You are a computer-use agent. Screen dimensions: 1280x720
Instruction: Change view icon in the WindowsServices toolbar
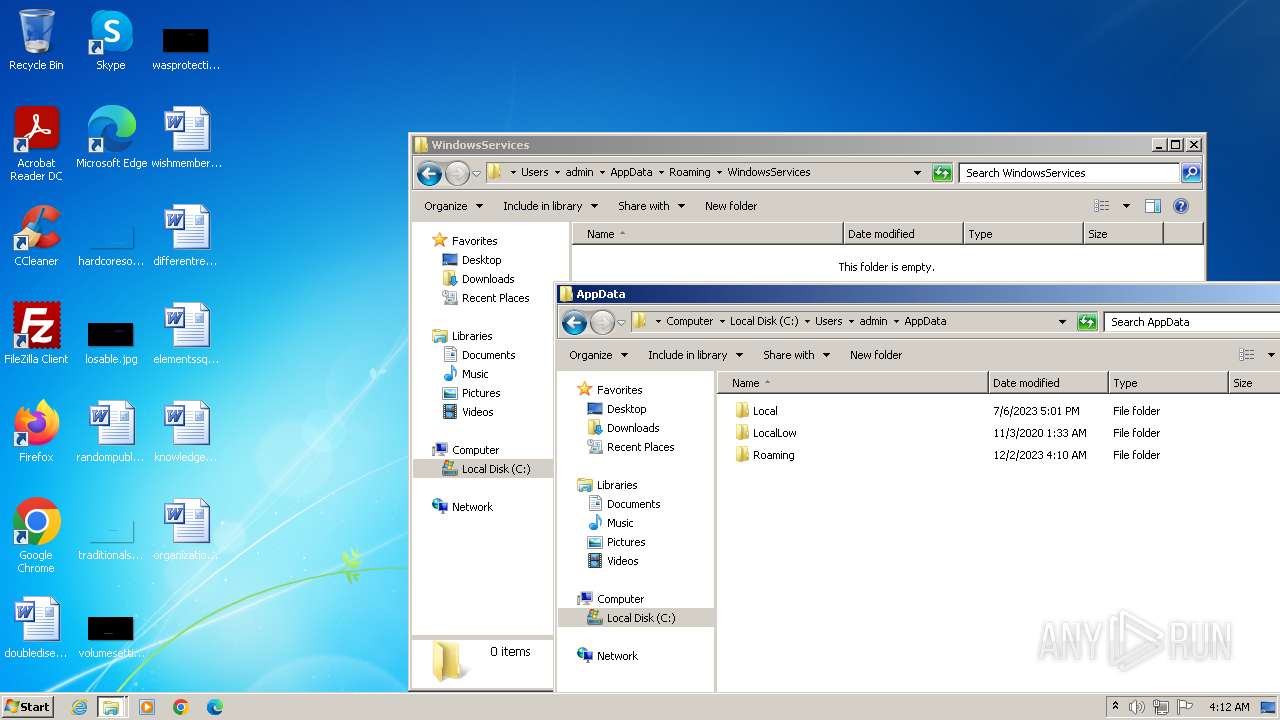tap(1102, 206)
